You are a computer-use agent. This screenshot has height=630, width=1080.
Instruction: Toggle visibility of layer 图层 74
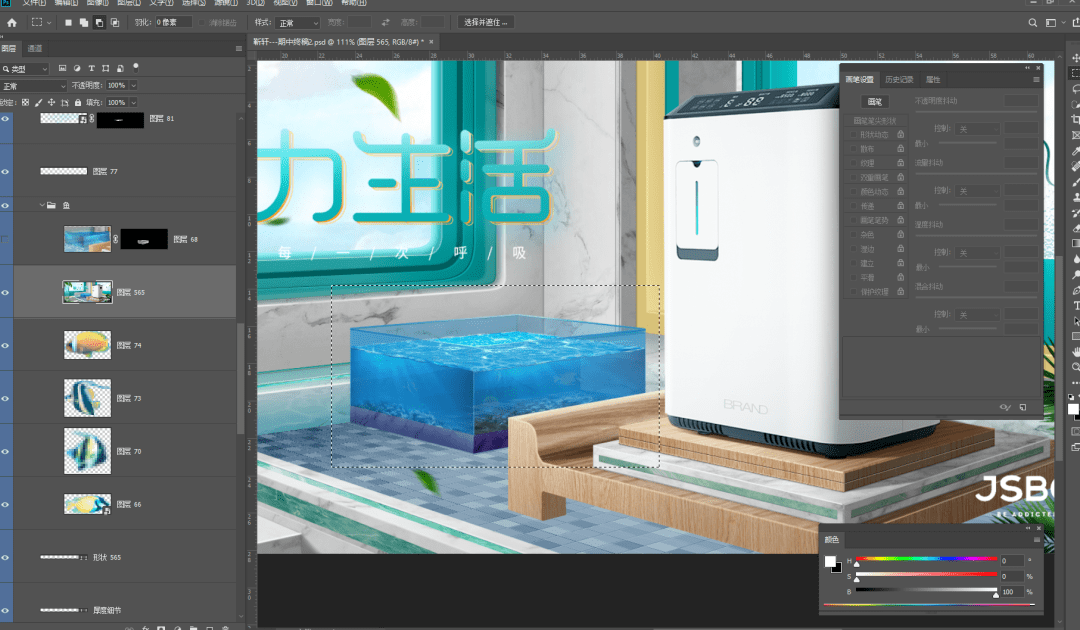click(6, 346)
